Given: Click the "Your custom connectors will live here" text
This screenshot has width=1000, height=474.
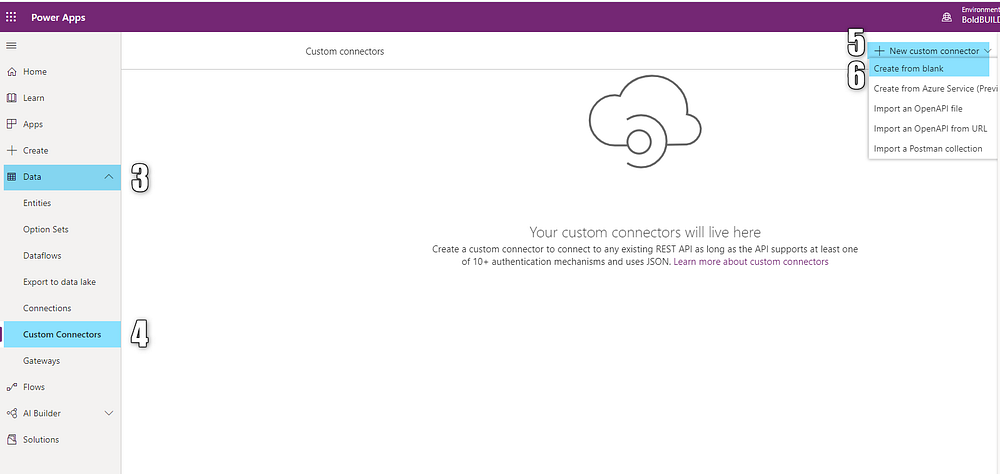Looking at the screenshot, I should click(645, 232).
